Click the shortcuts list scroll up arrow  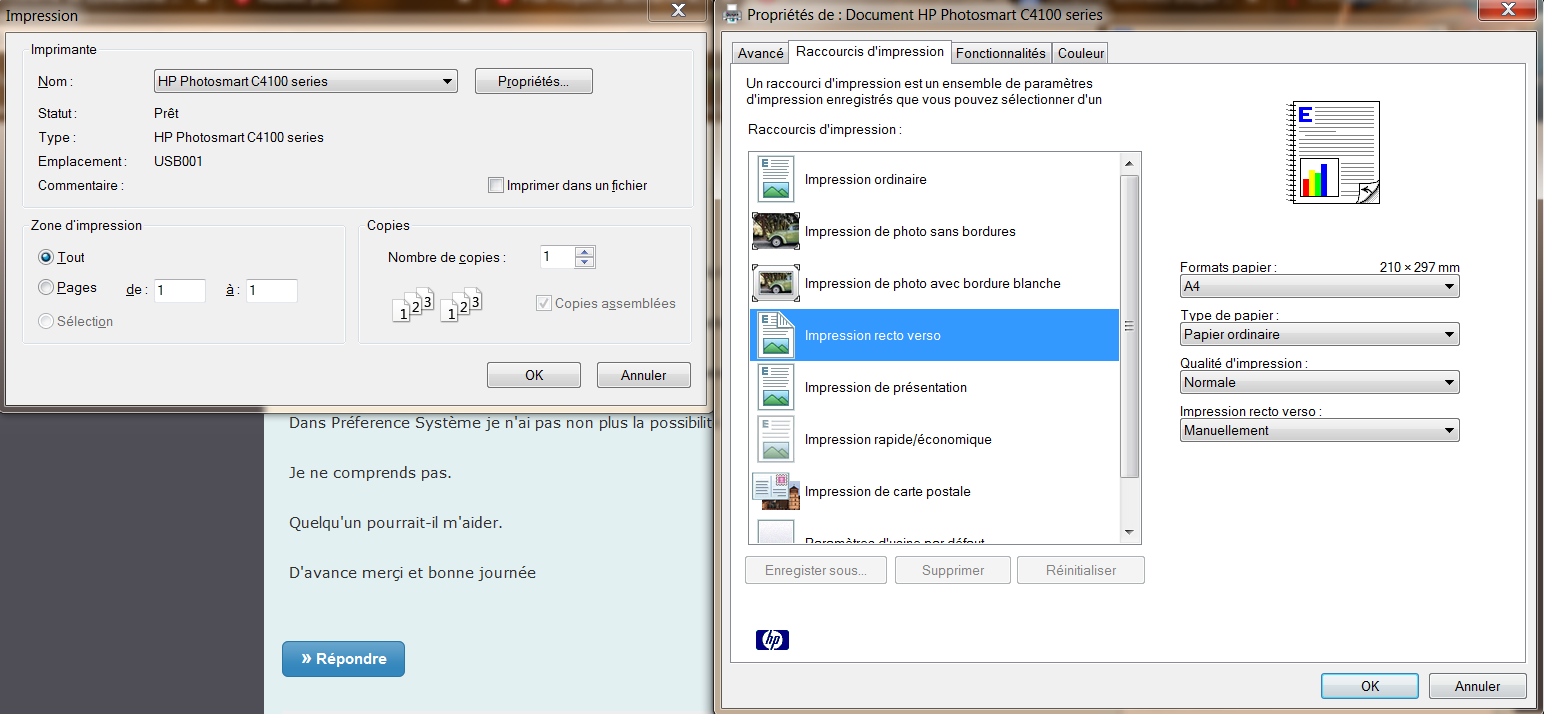1129,163
